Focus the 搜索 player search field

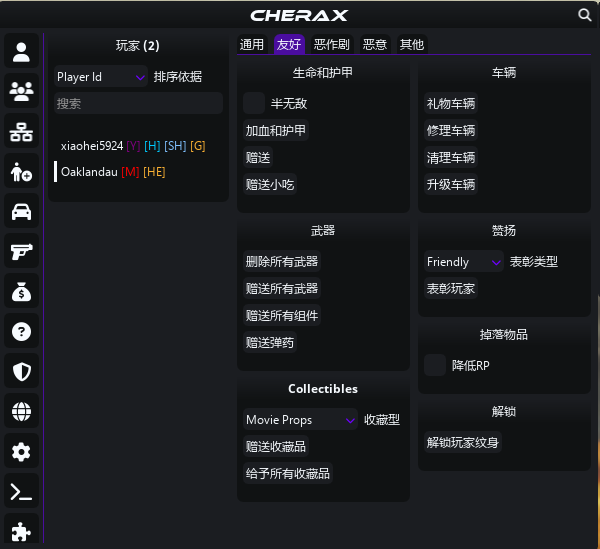click(x=138, y=103)
